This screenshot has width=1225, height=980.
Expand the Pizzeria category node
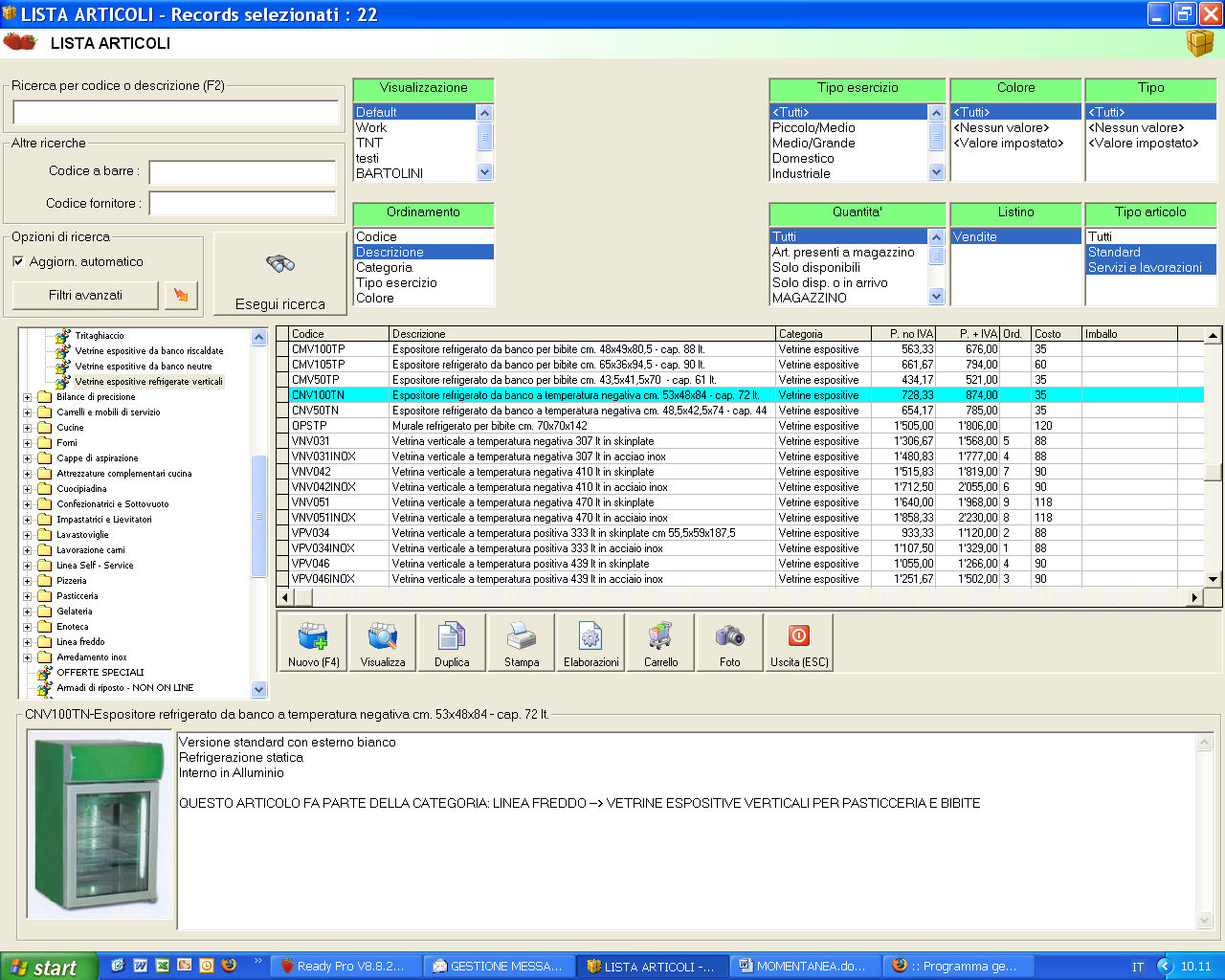[28, 581]
